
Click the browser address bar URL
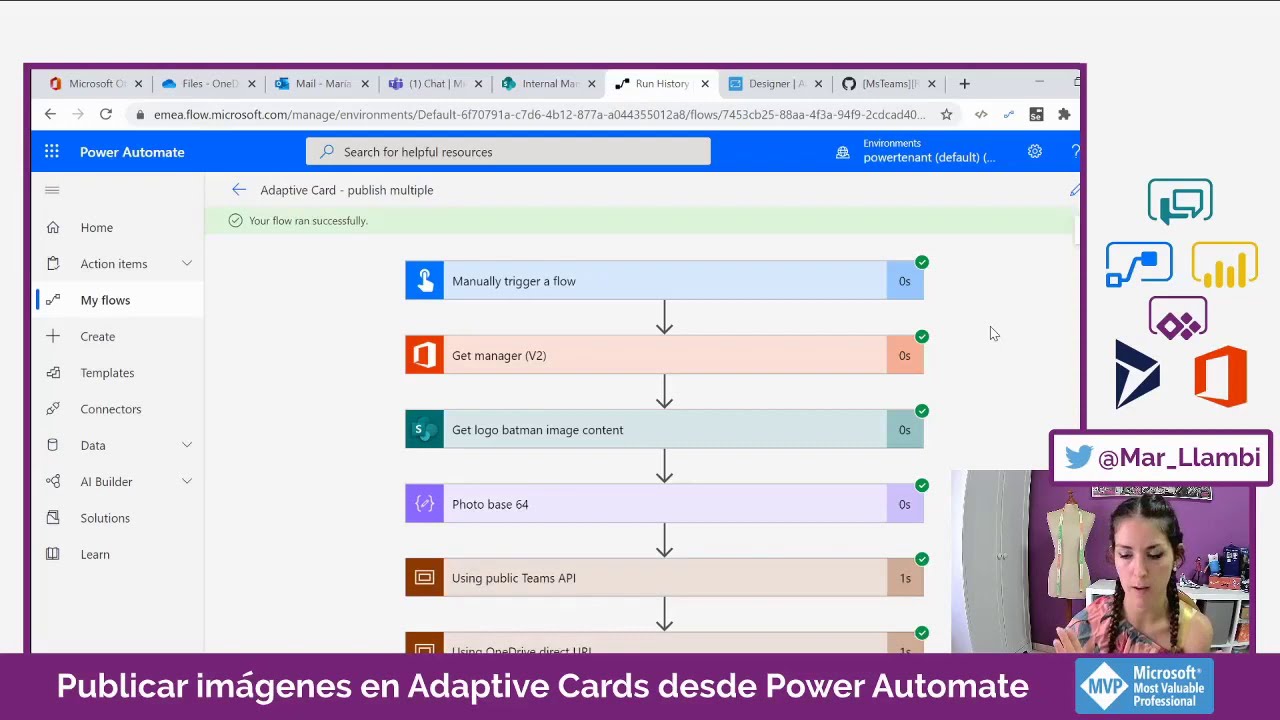(540, 115)
